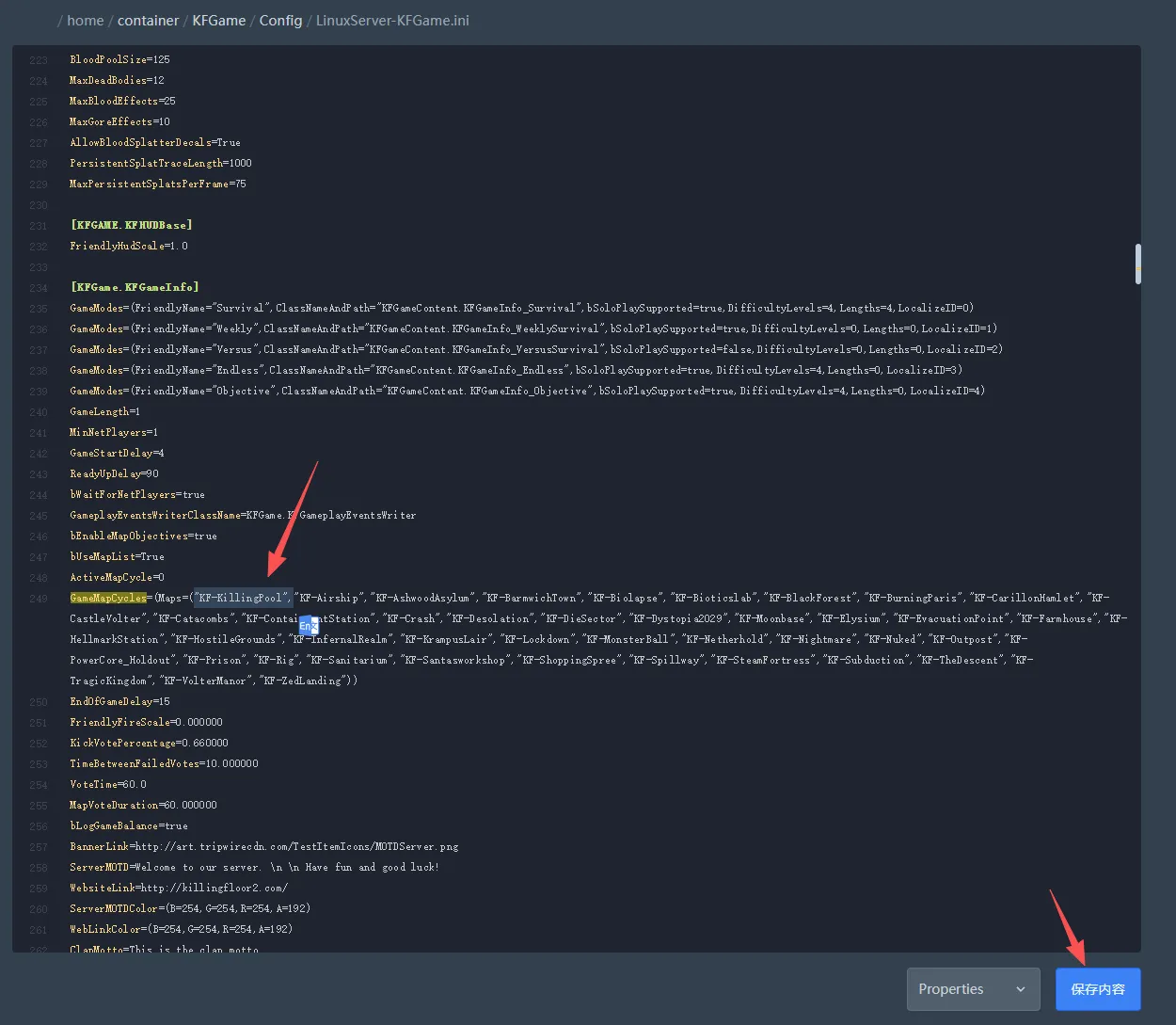Click the En input method icon
1176x1025 pixels.
pos(309,625)
